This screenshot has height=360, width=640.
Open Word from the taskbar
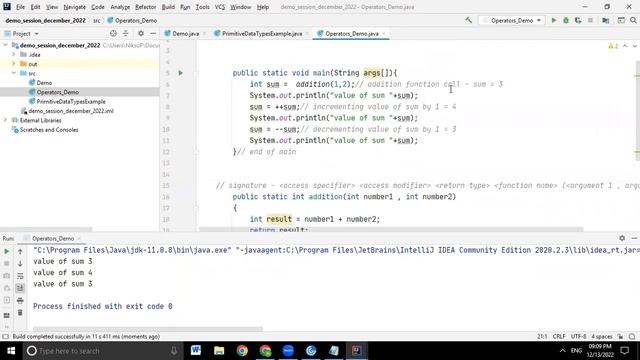click(196, 350)
